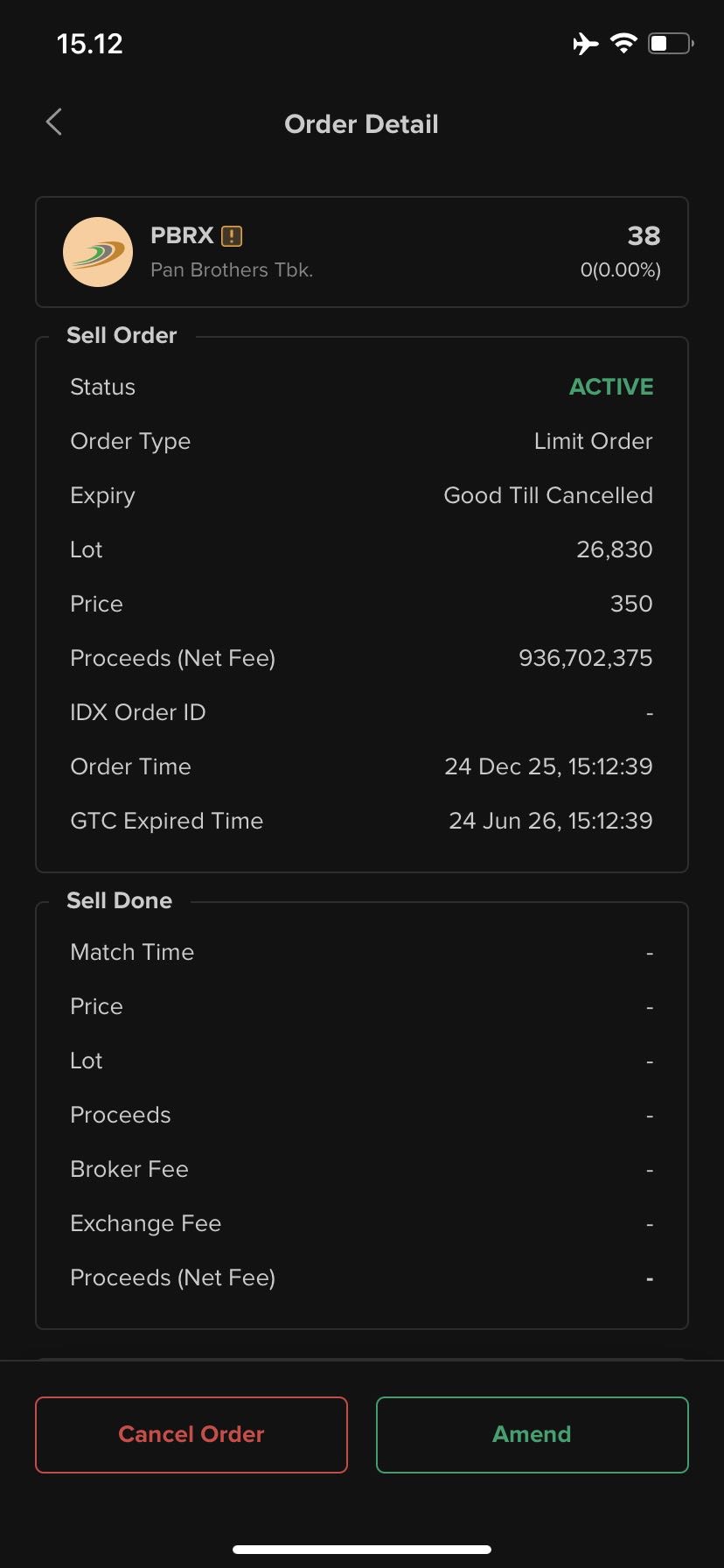Tap the airplane mode status icon
This screenshot has height=1568, width=724.
(586, 44)
